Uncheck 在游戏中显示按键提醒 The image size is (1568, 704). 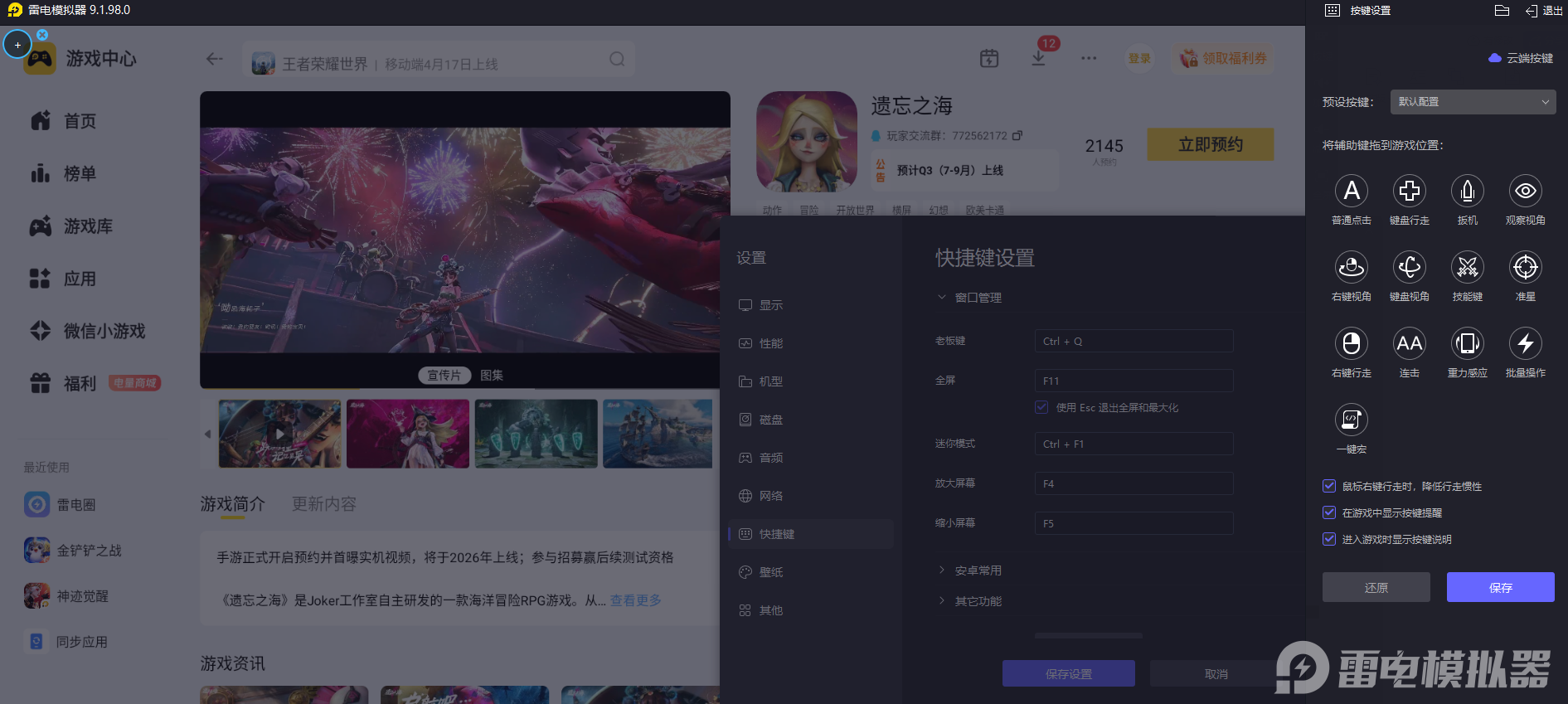pyautogui.click(x=1329, y=512)
